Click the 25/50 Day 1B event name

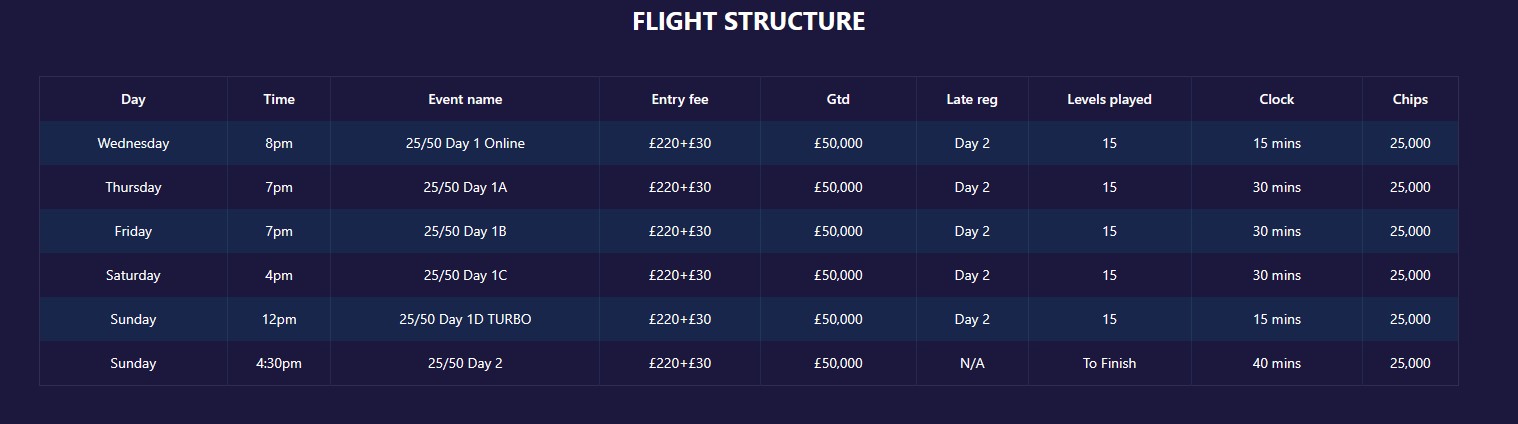[465, 231]
